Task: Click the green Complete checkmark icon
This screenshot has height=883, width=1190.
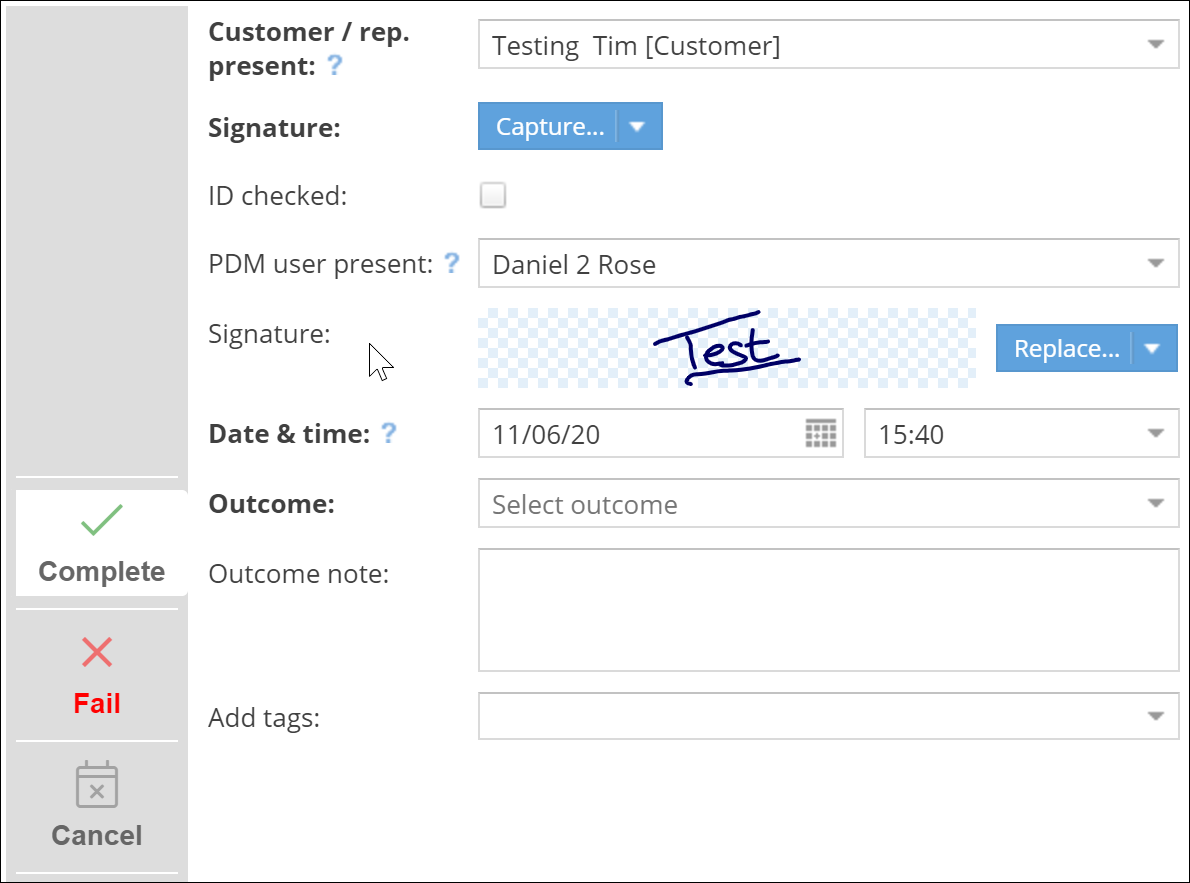Action: coord(101,521)
